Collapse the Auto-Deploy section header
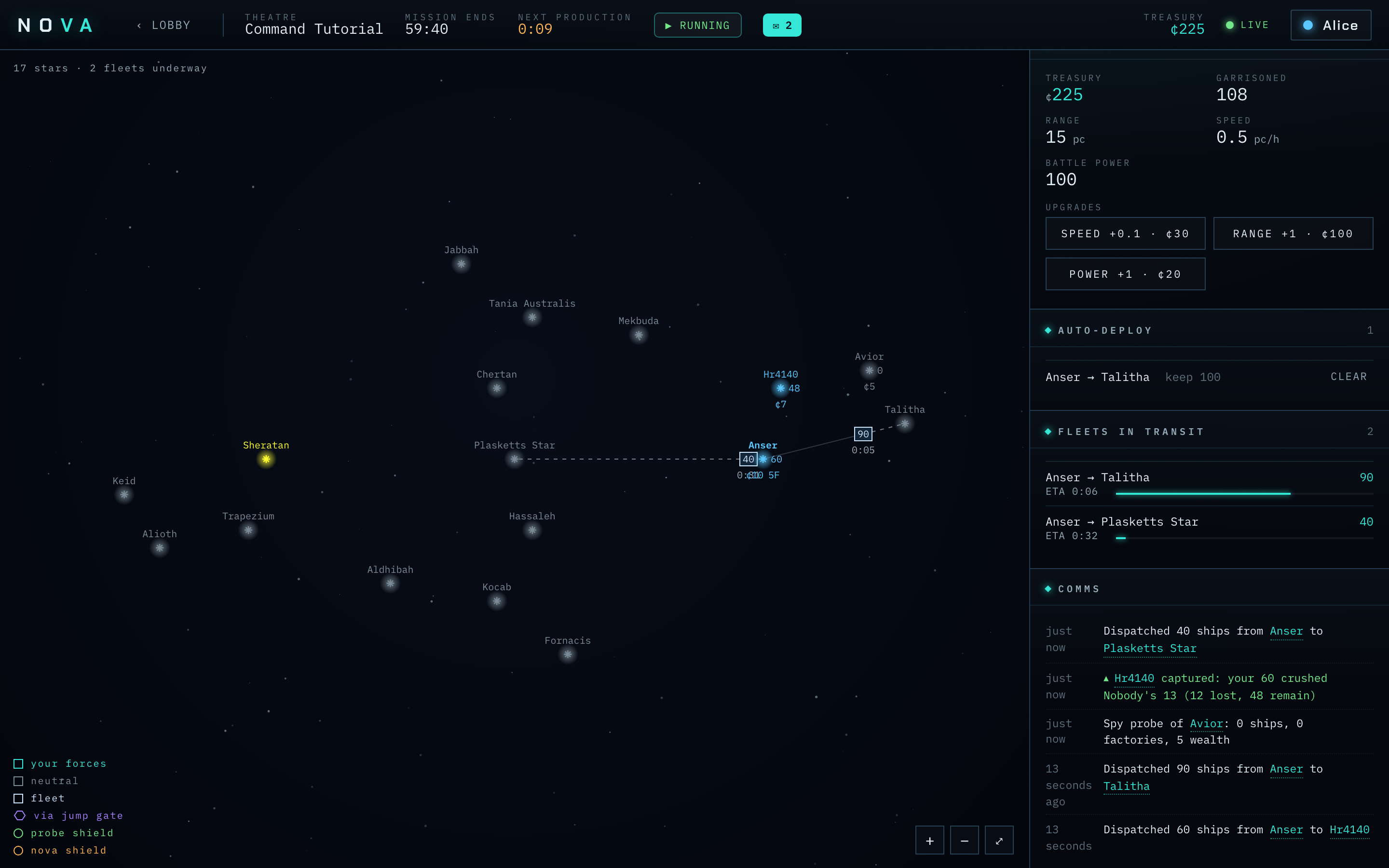Viewport: 1389px width, 868px height. [x=1209, y=330]
